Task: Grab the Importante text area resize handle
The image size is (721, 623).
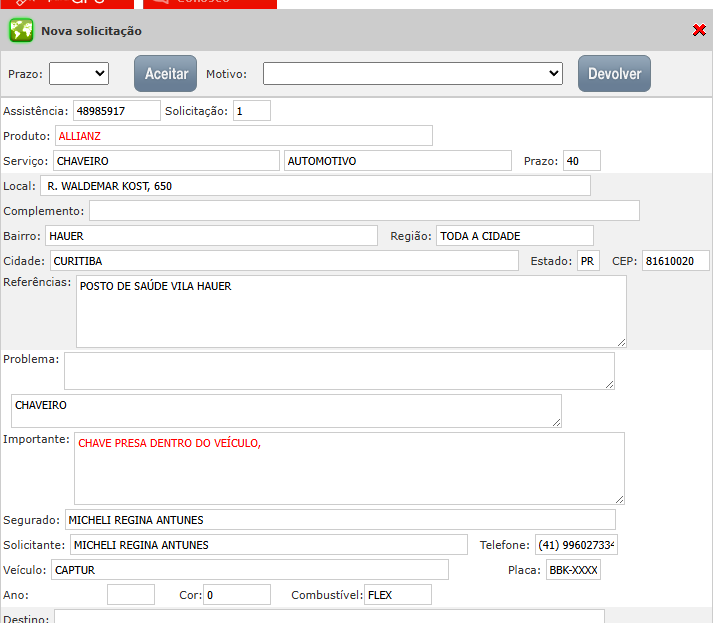Action: tap(619, 498)
